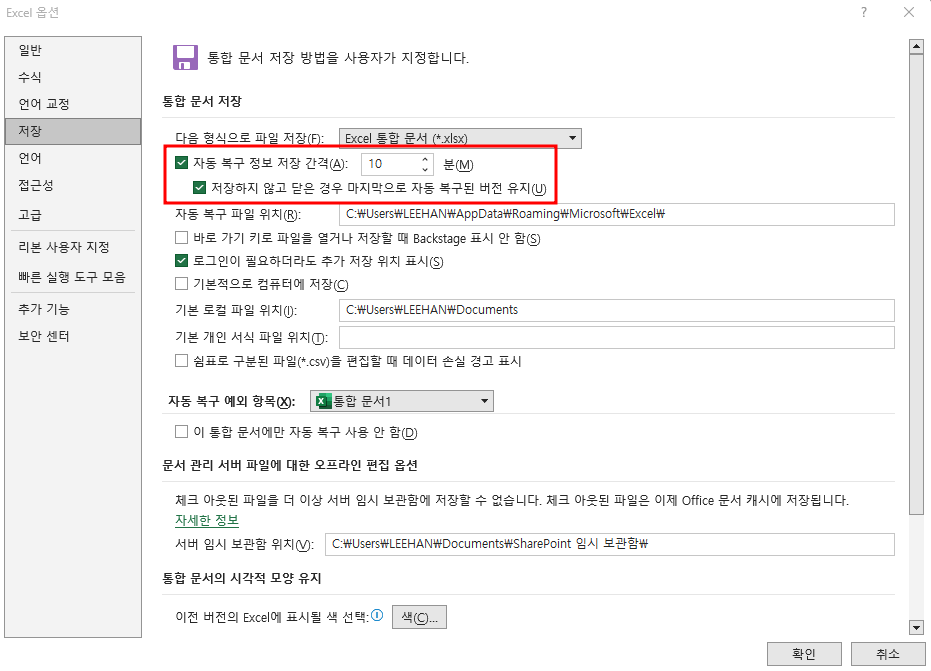Enable 기본적으로 컴퓨터에 저장 checkbox

point(182,283)
